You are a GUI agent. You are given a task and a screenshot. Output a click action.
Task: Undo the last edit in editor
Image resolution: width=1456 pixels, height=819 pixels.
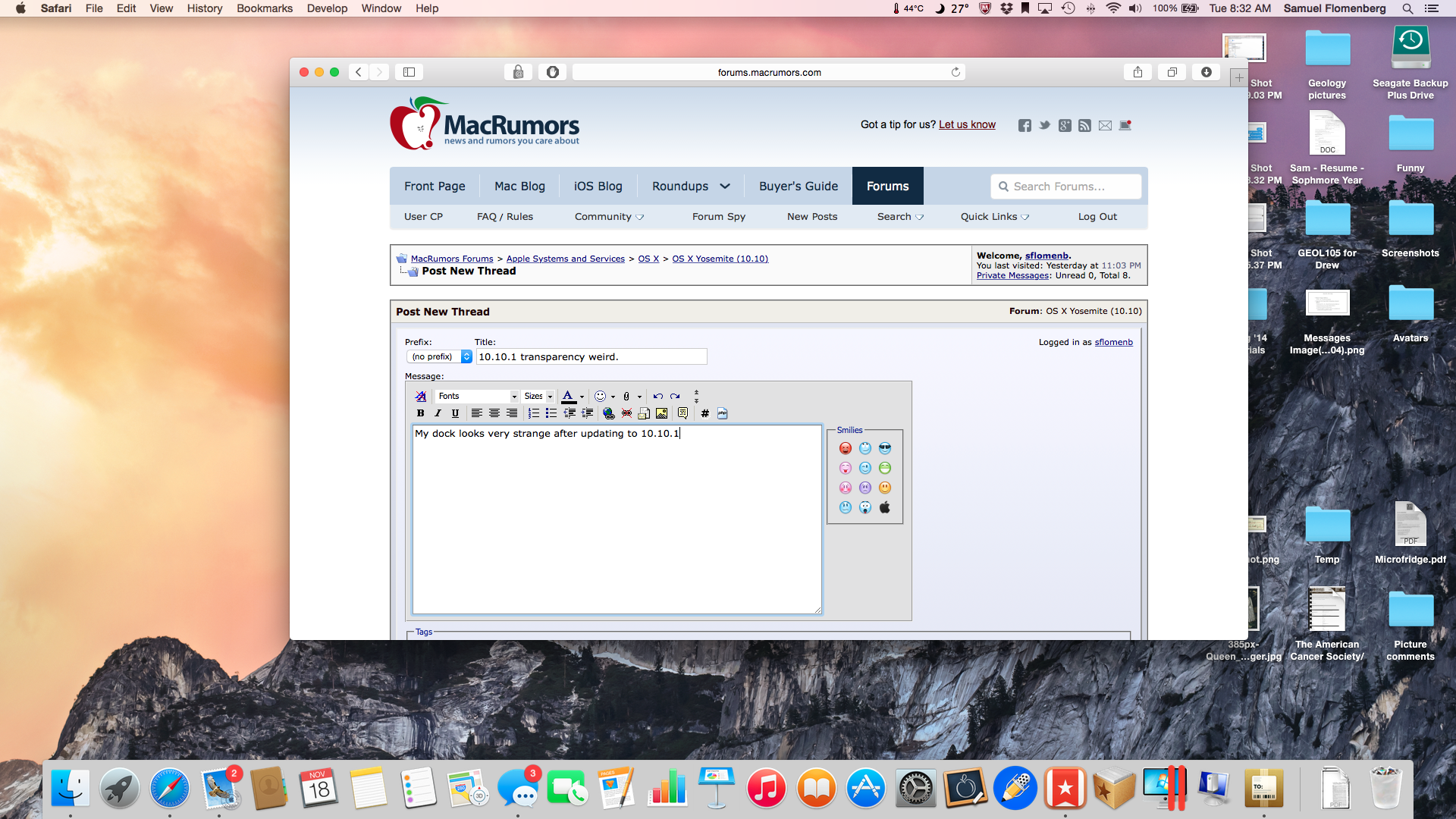[x=657, y=396]
